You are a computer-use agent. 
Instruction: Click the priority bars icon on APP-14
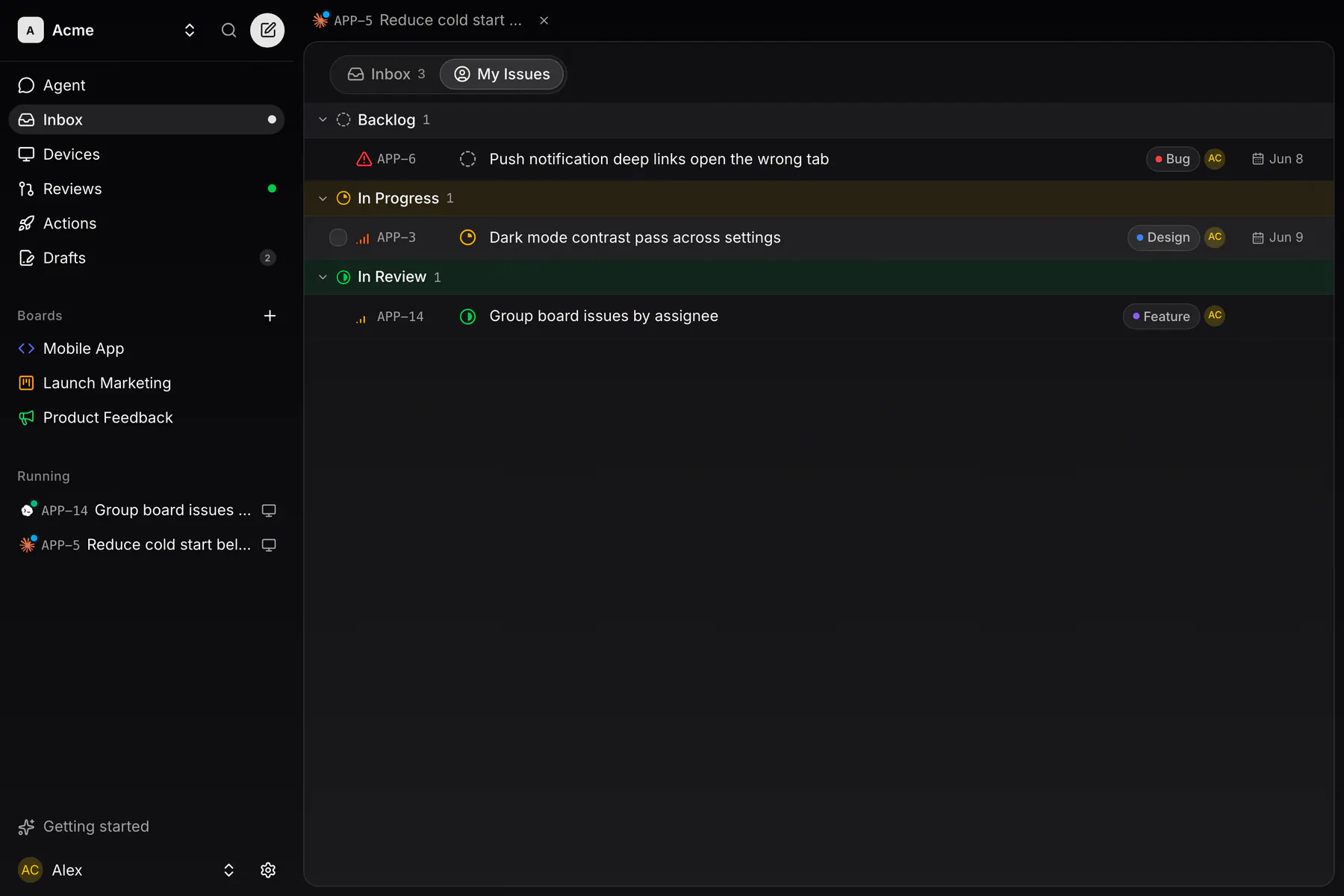pos(361,317)
